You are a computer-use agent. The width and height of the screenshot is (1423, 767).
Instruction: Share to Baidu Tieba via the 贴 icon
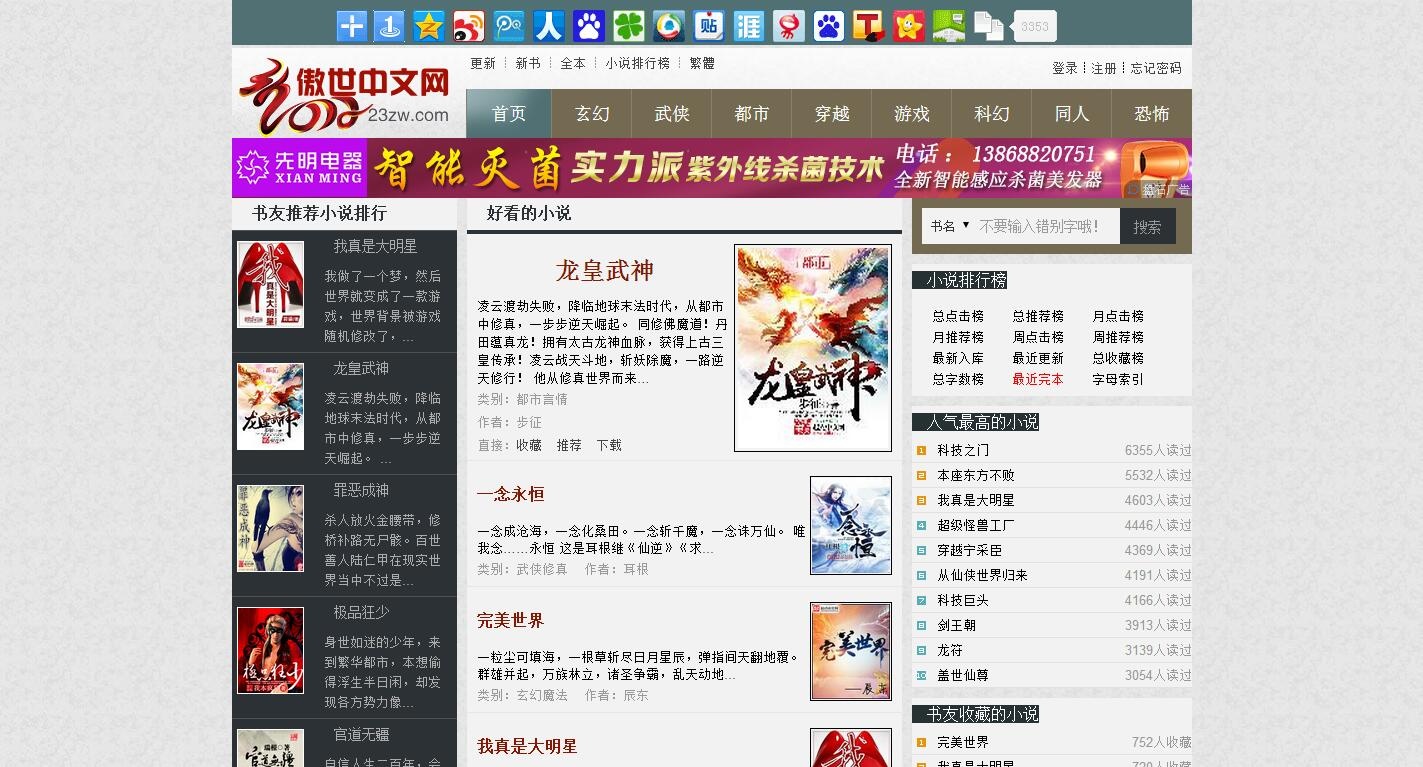pyautogui.click(x=709, y=26)
